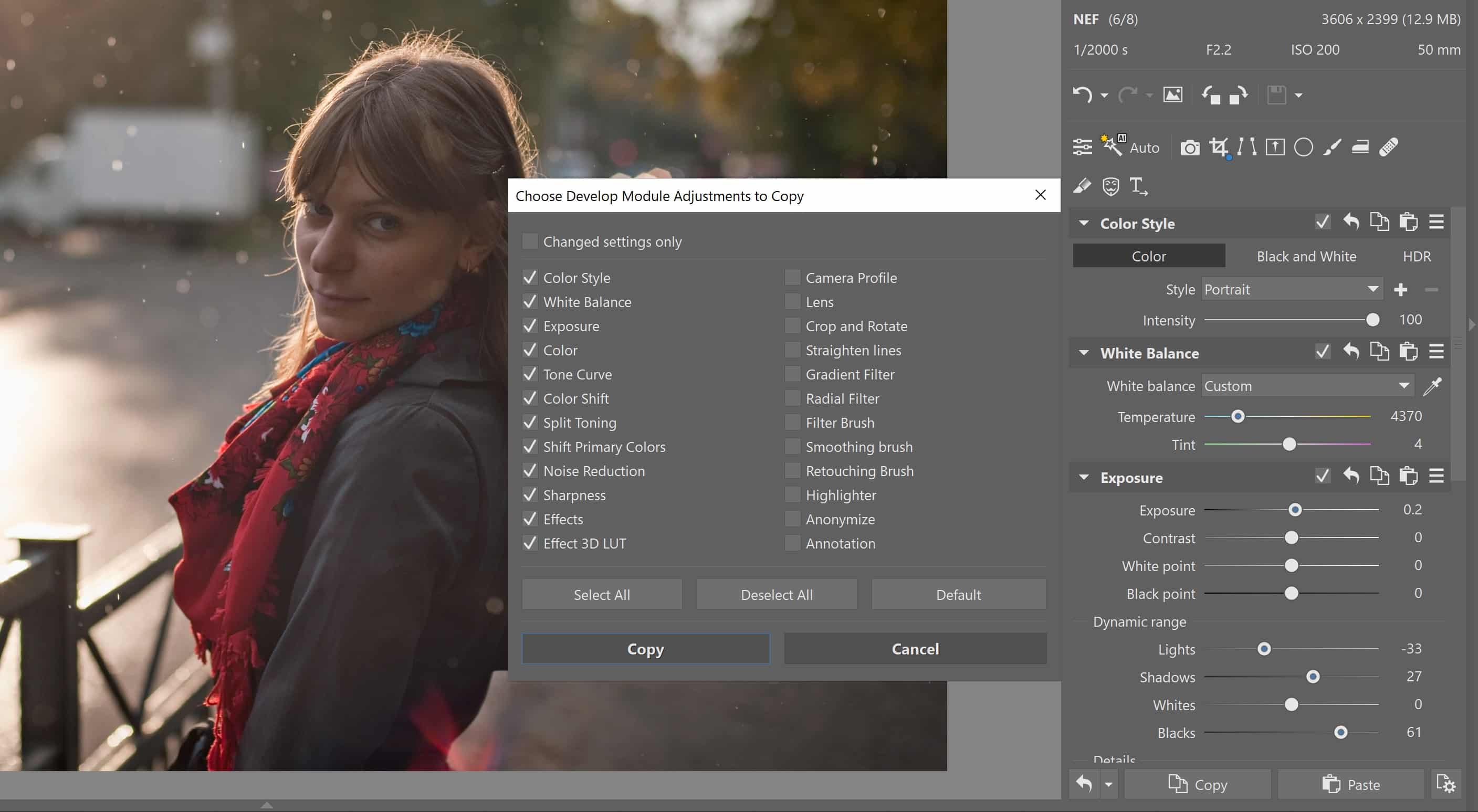Image resolution: width=1478 pixels, height=812 pixels.
Task: Activate the Retouching Brush bandage icon
Action: [1388, 147]
